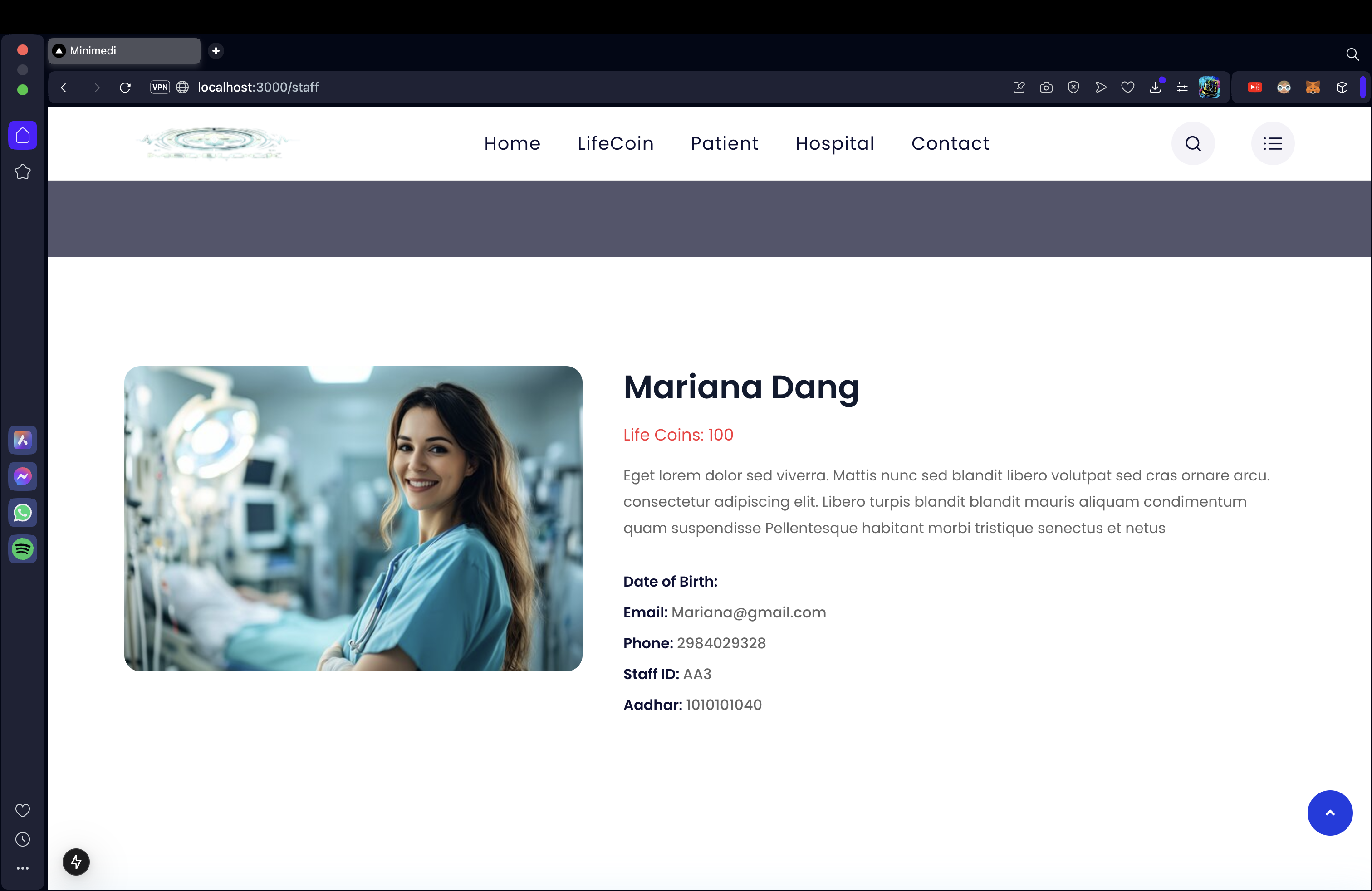This screenshot has height=891, width=1372.
Task: Go to the Hospital menu item
Action: (x=834, y=143)
